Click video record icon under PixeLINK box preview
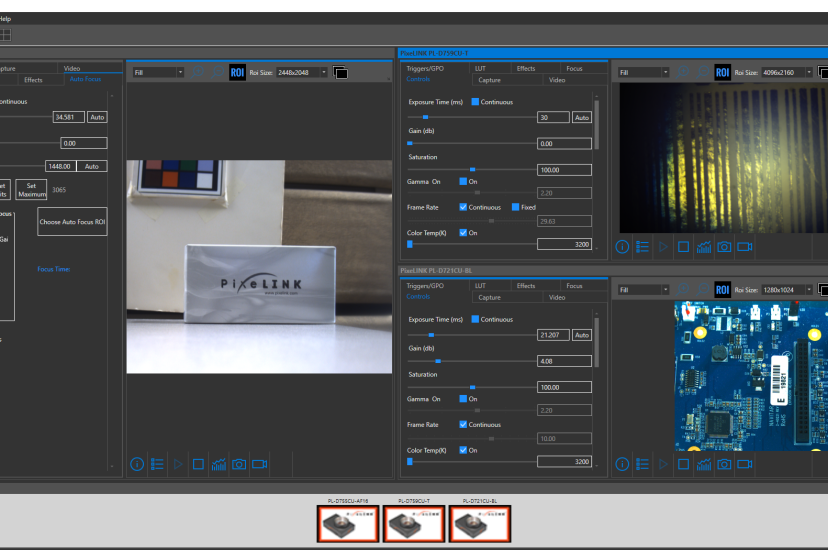The height and width of the screenshot is (550, 828). pos(259,464)
